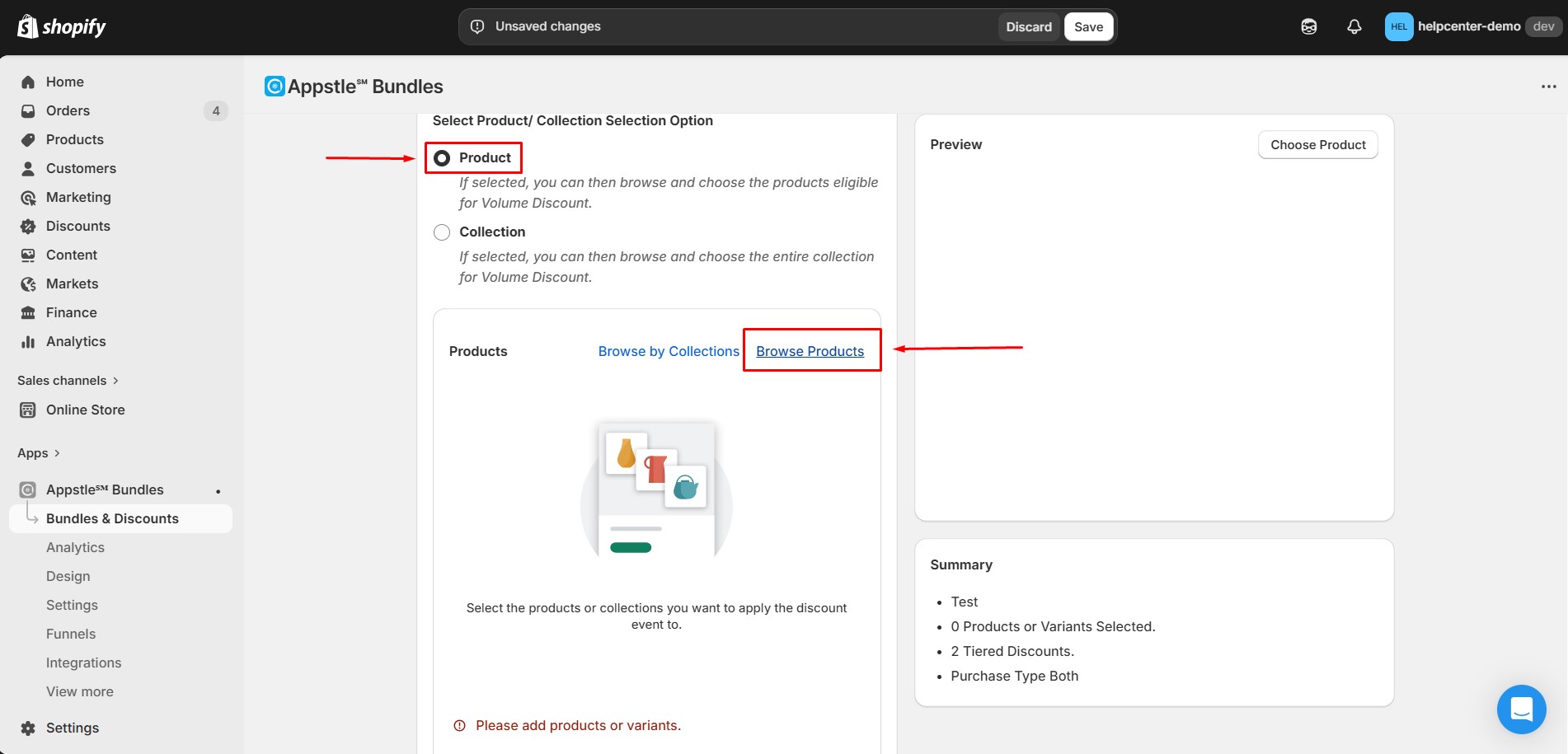Viewport: 1568px width, 754px height.
Task: Open Products from the sidebar
Action: [x=27, y=139]
